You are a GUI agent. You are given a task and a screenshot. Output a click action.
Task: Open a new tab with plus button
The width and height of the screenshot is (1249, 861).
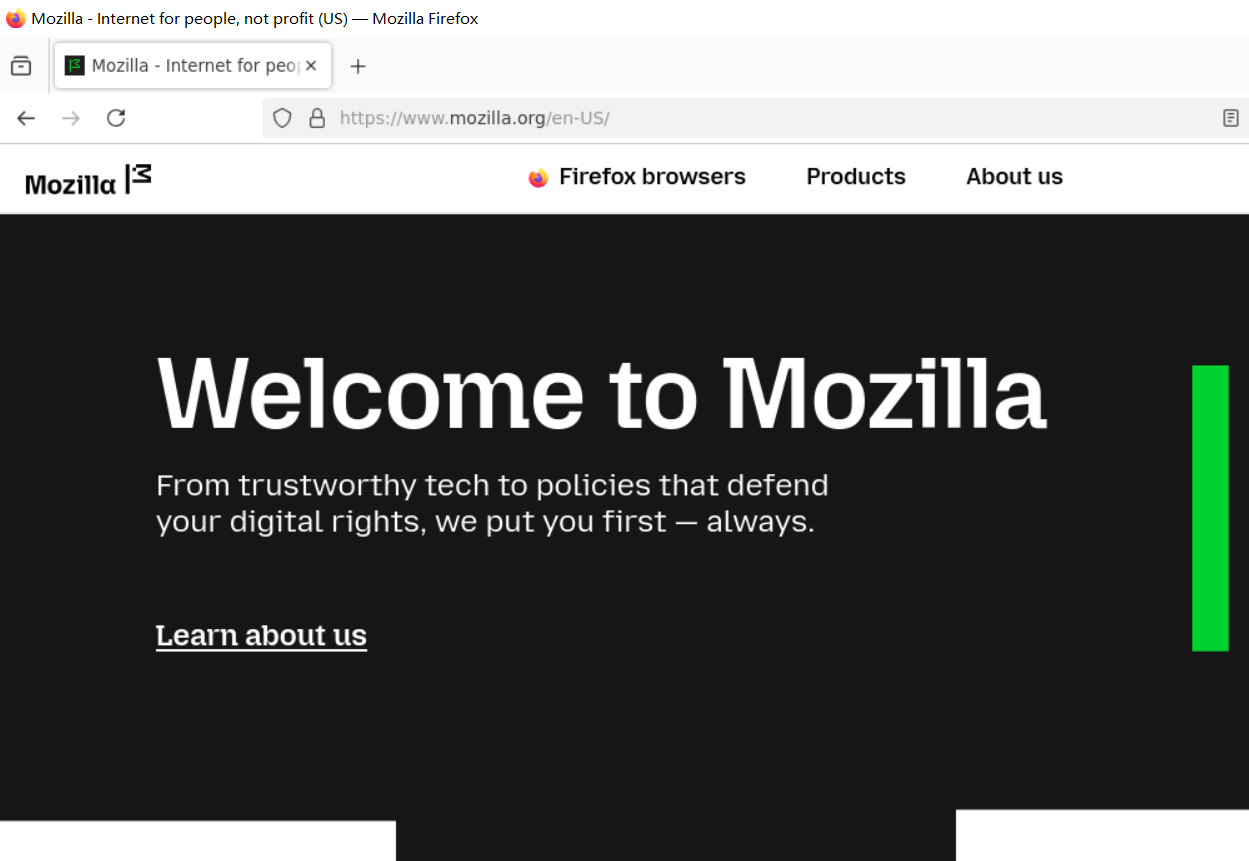click(358, 66)
